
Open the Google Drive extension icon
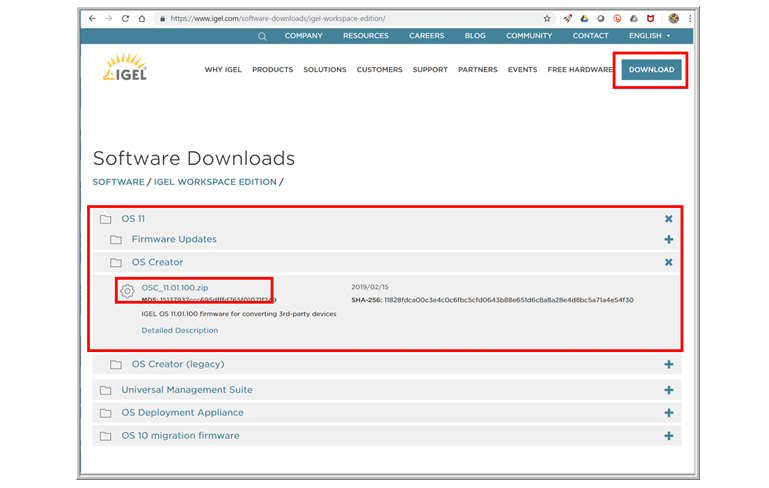584,19
